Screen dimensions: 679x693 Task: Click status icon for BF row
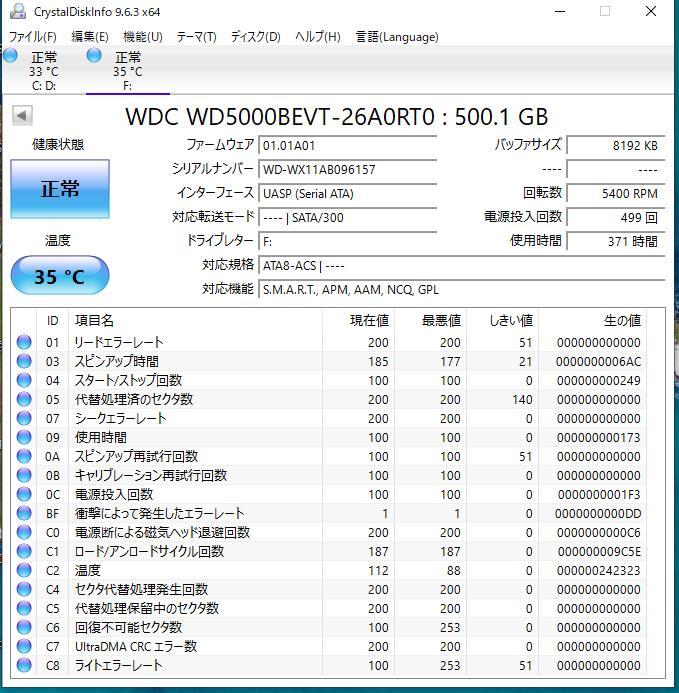pyautogui.click(x=24, y=513)
